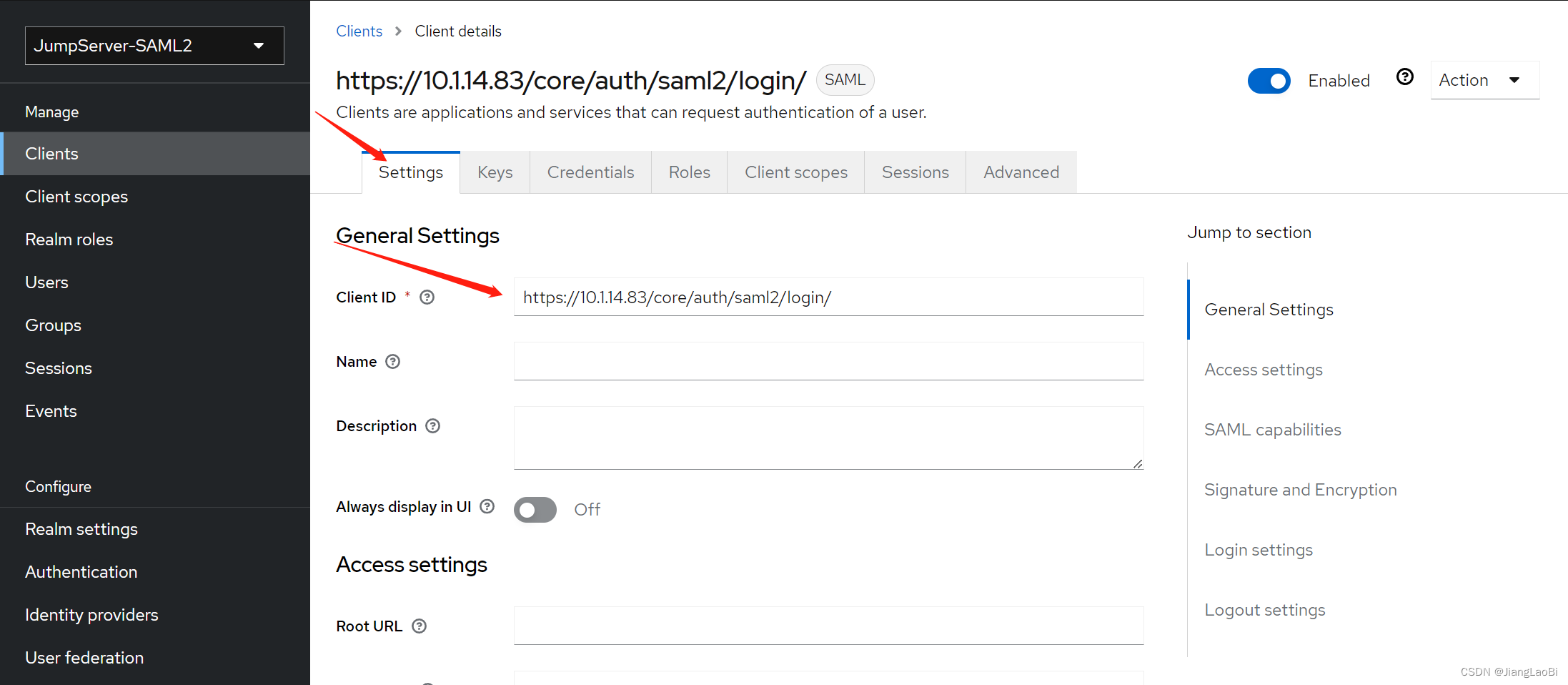Switch to the Keys tab
Screen dimensions: 1568x685
(x=495, y=172)
